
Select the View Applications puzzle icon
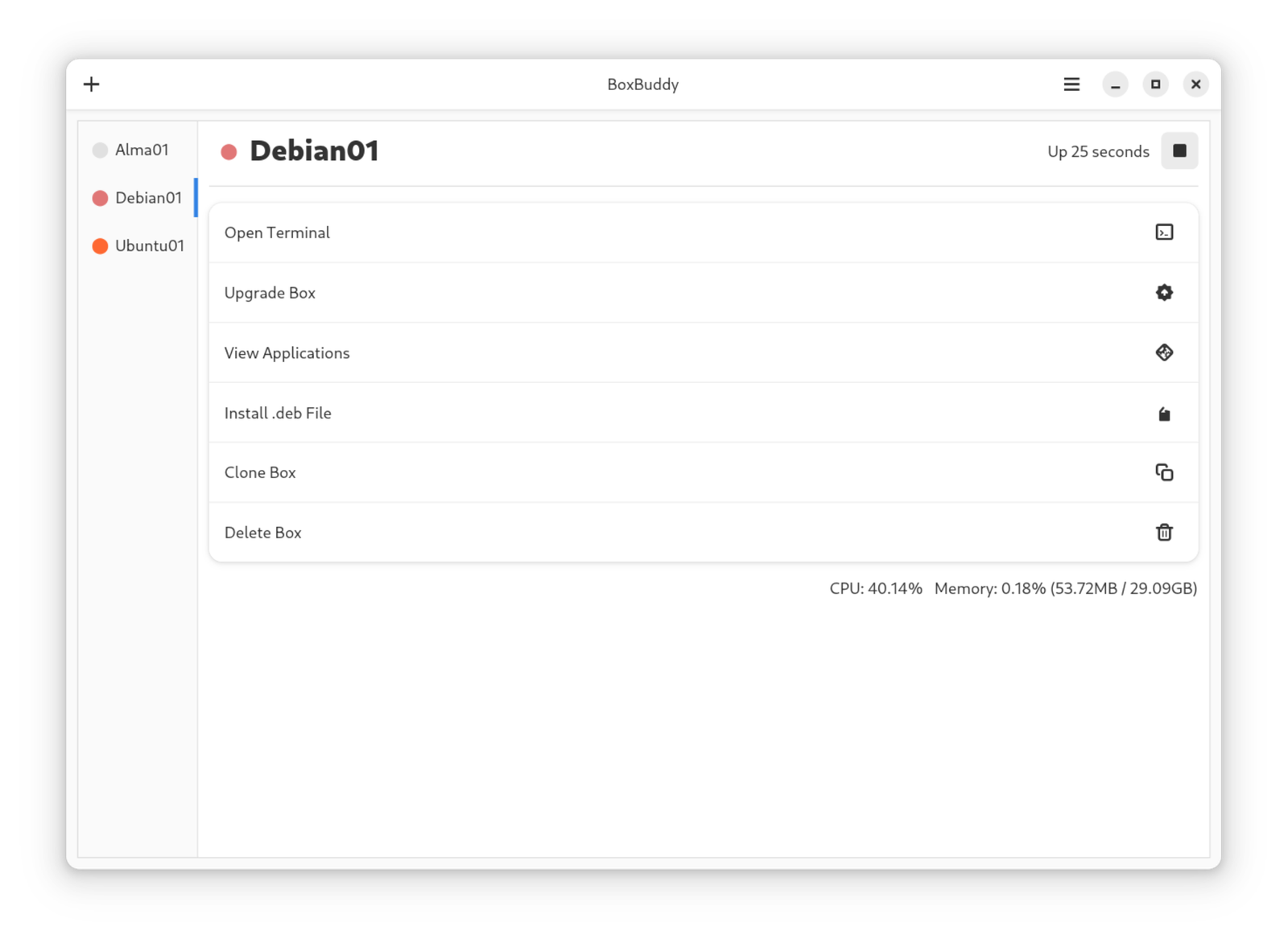click(x=1165, y=352)
